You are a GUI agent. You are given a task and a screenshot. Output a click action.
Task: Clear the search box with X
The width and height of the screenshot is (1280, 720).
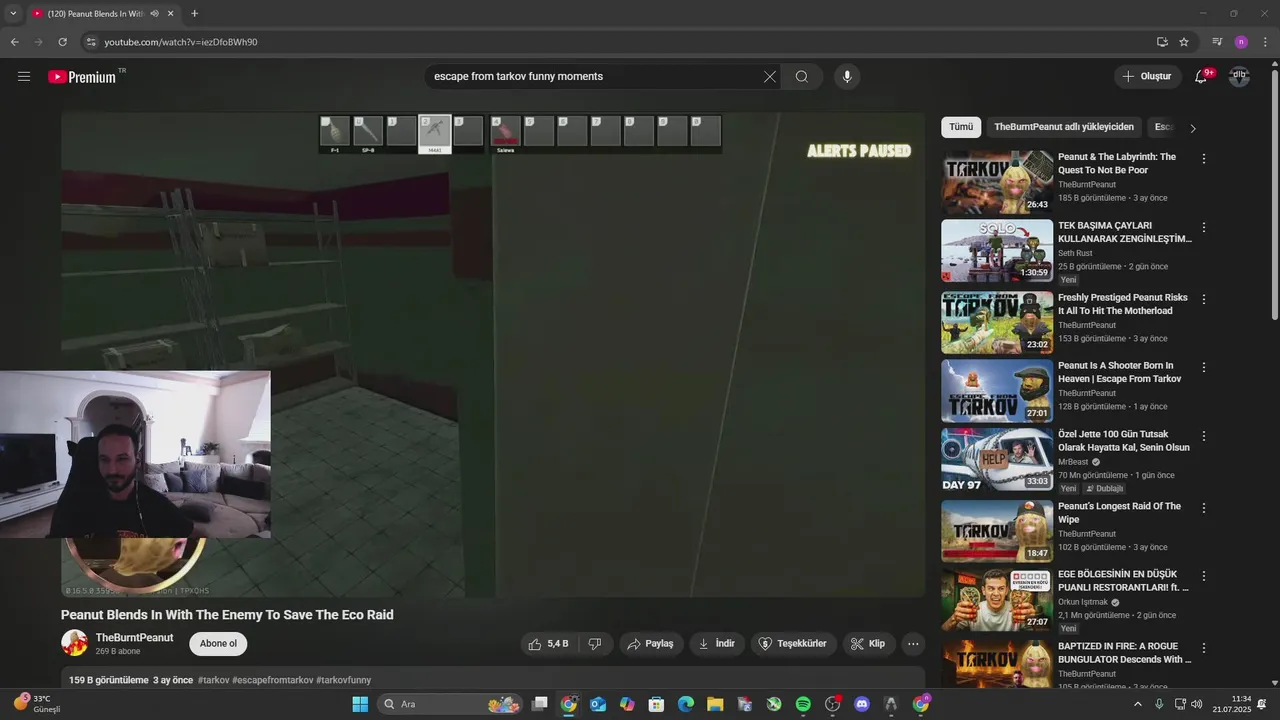770,77
